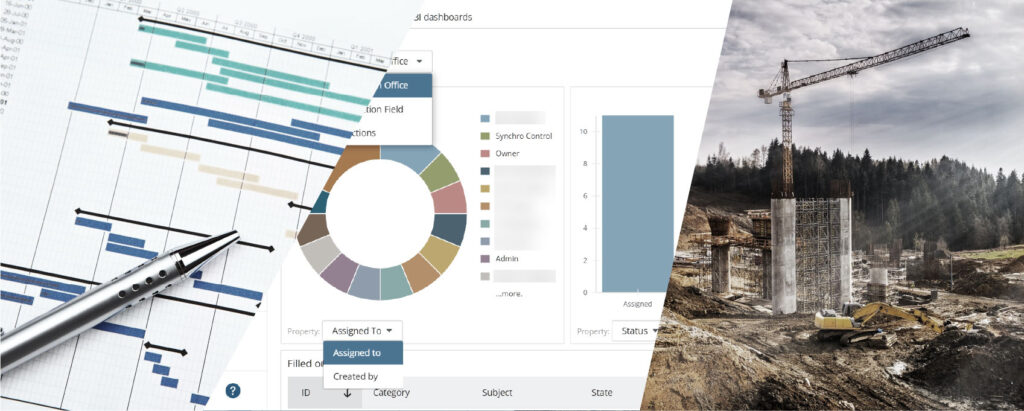Click the Category column header
The width and height of the screenshot is (1024, 411).
tap(391, 393)
